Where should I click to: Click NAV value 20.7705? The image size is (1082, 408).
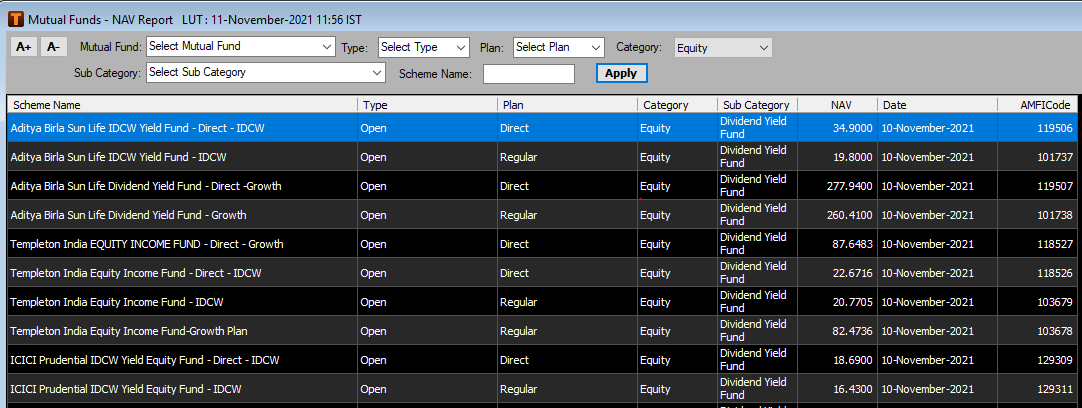click(x=852, y=302)
